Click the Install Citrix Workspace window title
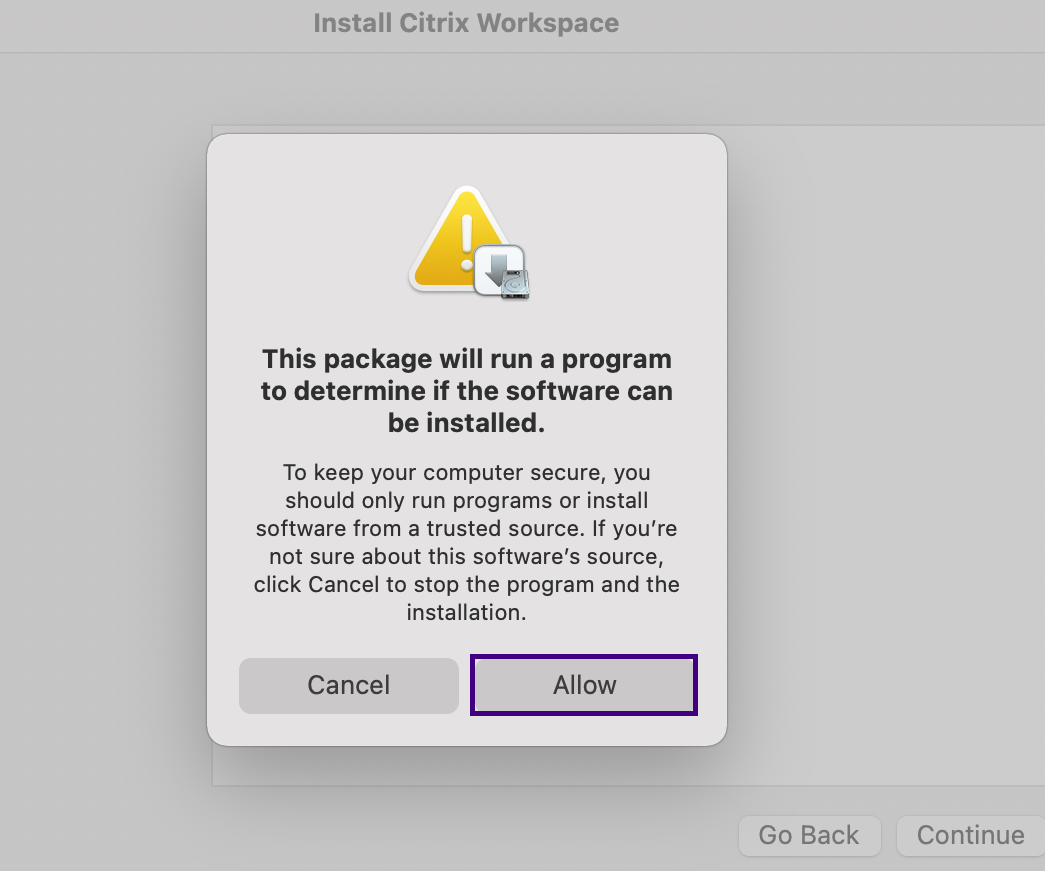The image size is (1045, 871). click(x=466, y=23)
